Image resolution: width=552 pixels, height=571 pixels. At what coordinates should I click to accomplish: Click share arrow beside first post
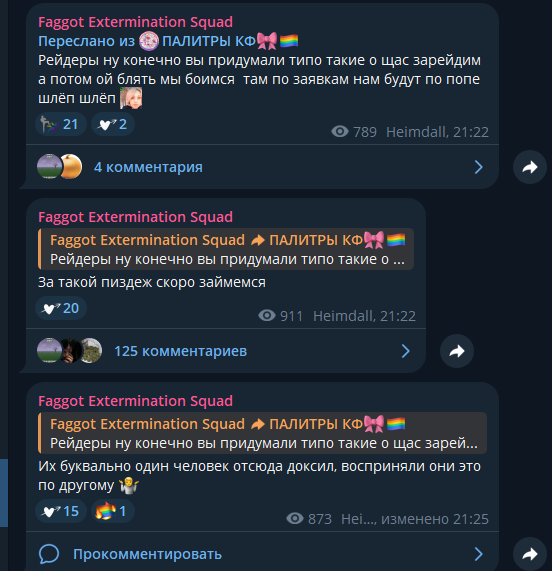pos(530,167)
